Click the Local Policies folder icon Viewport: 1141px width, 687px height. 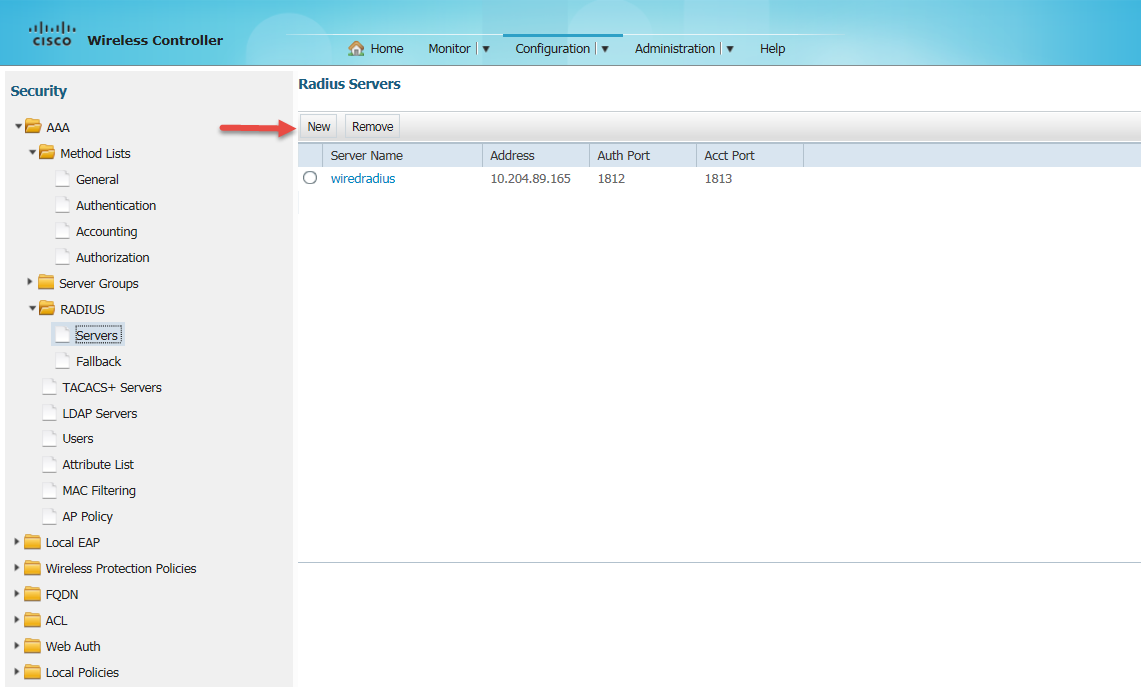point(32,672)
